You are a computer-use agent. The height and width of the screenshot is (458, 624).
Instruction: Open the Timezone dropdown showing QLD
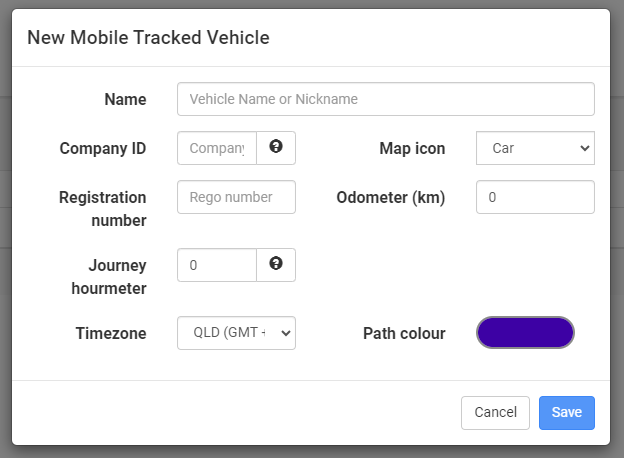coord(236,333)
